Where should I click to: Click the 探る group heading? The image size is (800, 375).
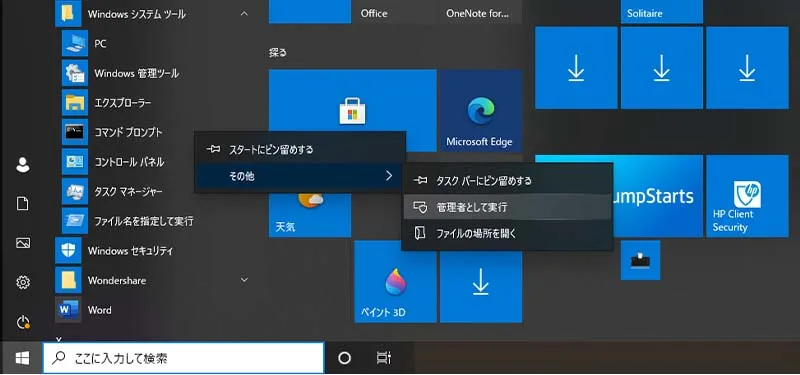click(278, 53)
